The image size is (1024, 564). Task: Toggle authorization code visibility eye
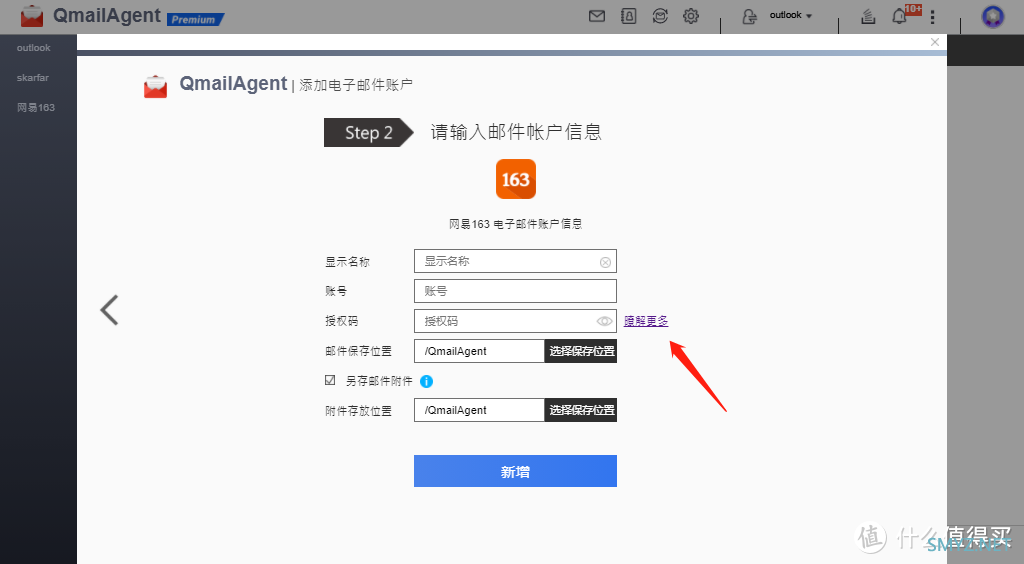605,321
